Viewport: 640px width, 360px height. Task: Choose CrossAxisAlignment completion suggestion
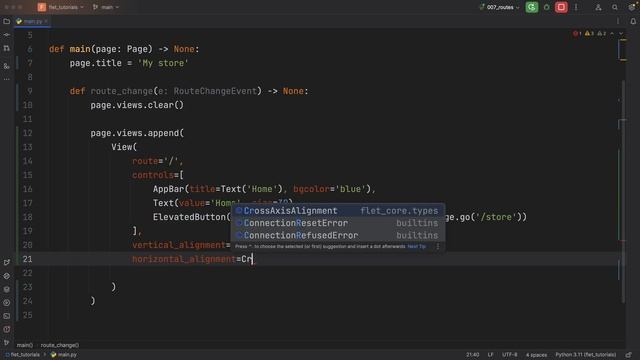(x=338, y=211)
